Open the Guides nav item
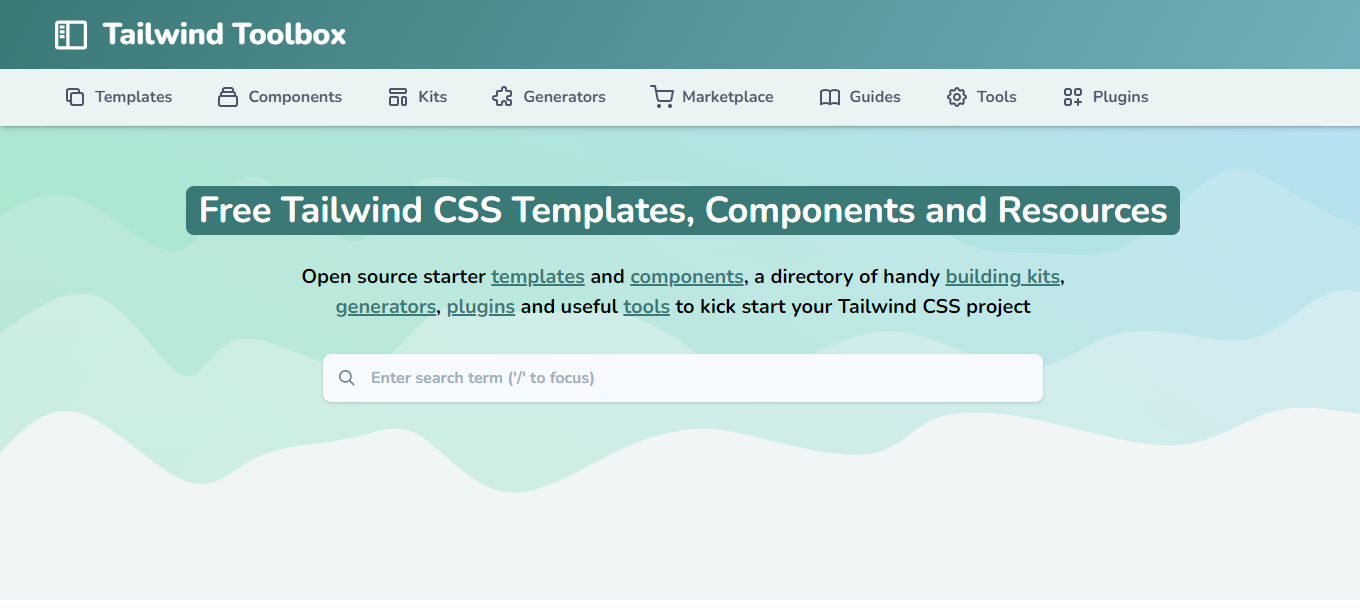The image size is (1360, 608). pos(875,97)
